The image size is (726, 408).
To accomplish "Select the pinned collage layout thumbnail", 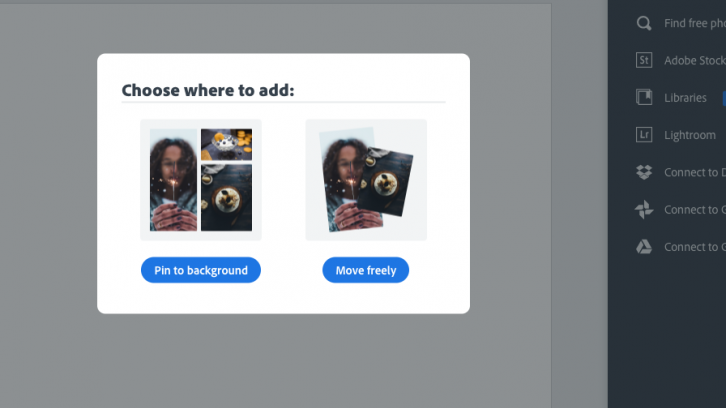I will click(x=201, y=180).
